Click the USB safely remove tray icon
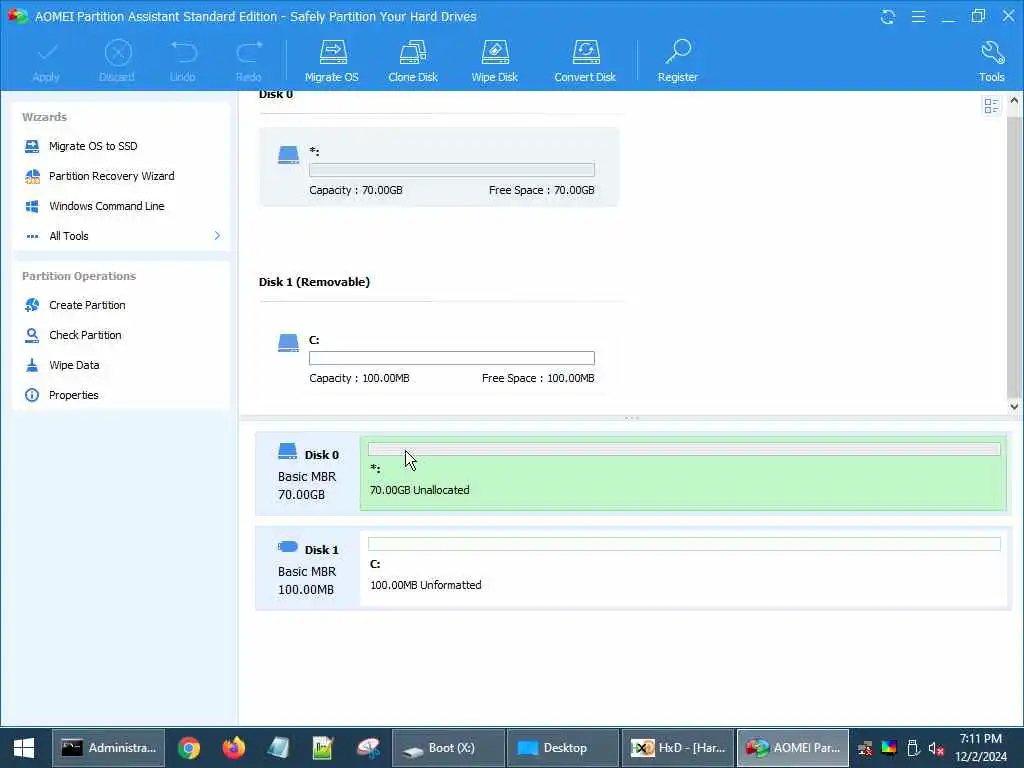This screenshot has height=768, width=1024. 913,748
